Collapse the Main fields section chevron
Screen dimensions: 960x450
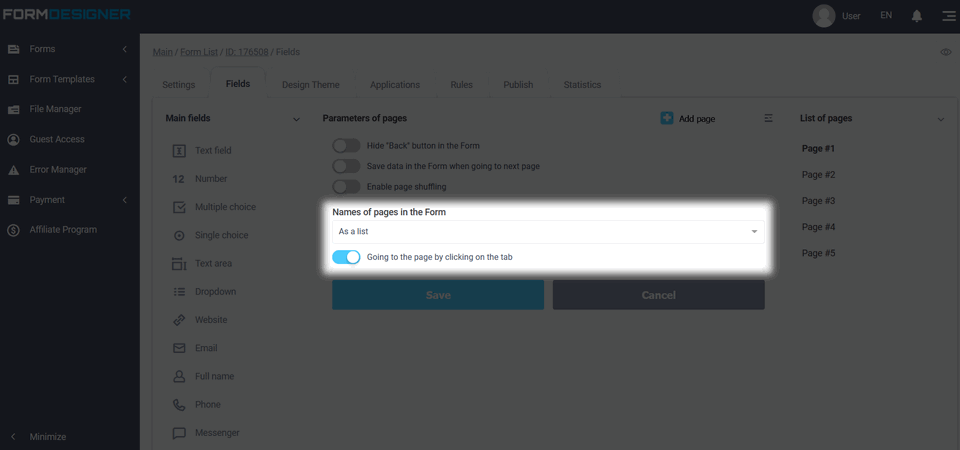[x=296, y=119]
